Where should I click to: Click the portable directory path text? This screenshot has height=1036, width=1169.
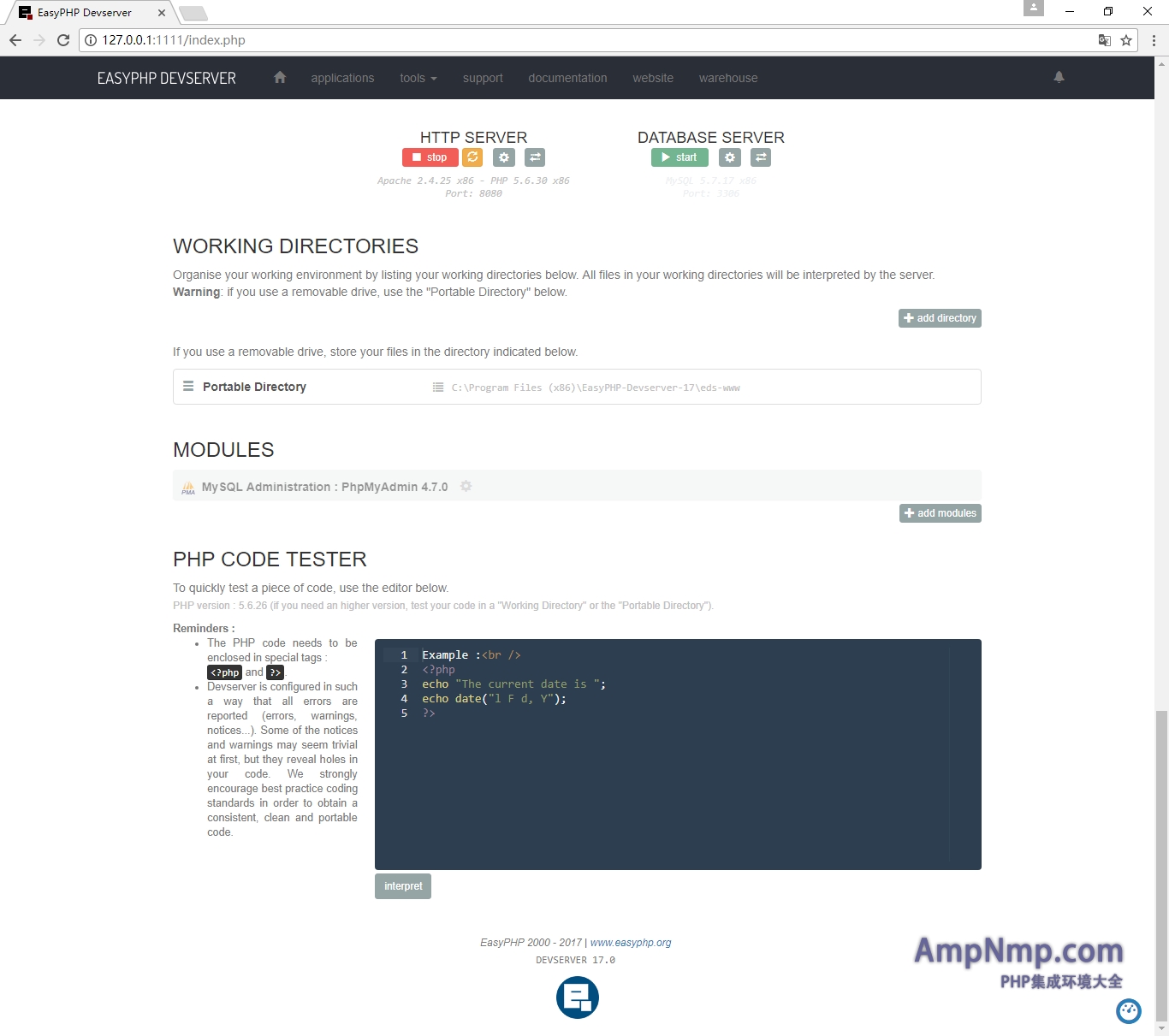pyautogui.click(x=596, y=388)
